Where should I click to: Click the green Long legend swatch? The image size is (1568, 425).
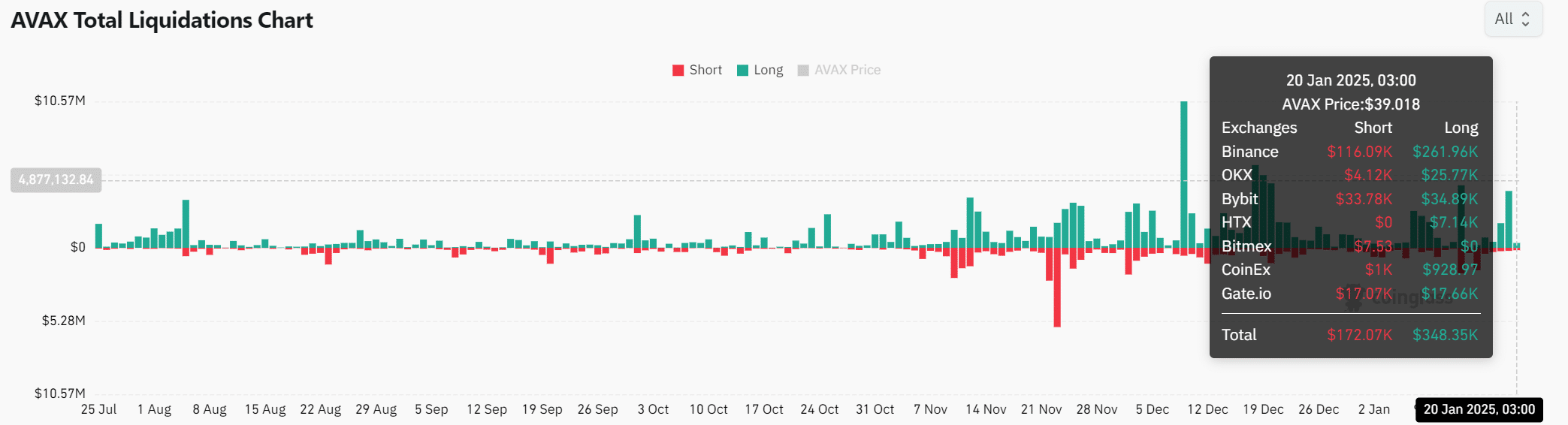coord(742,70)
